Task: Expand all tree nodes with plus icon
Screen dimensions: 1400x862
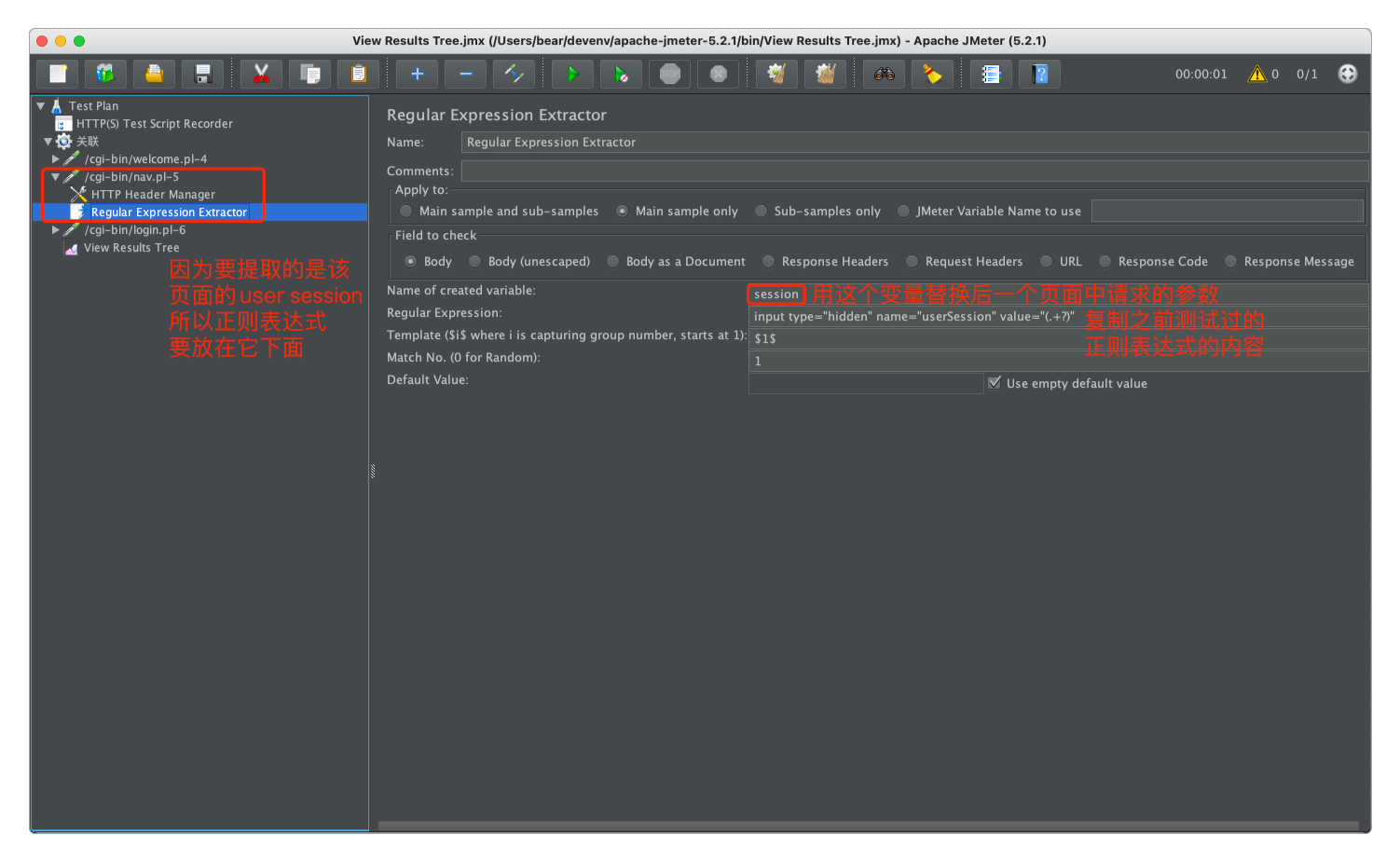Action: pos(417,74)
